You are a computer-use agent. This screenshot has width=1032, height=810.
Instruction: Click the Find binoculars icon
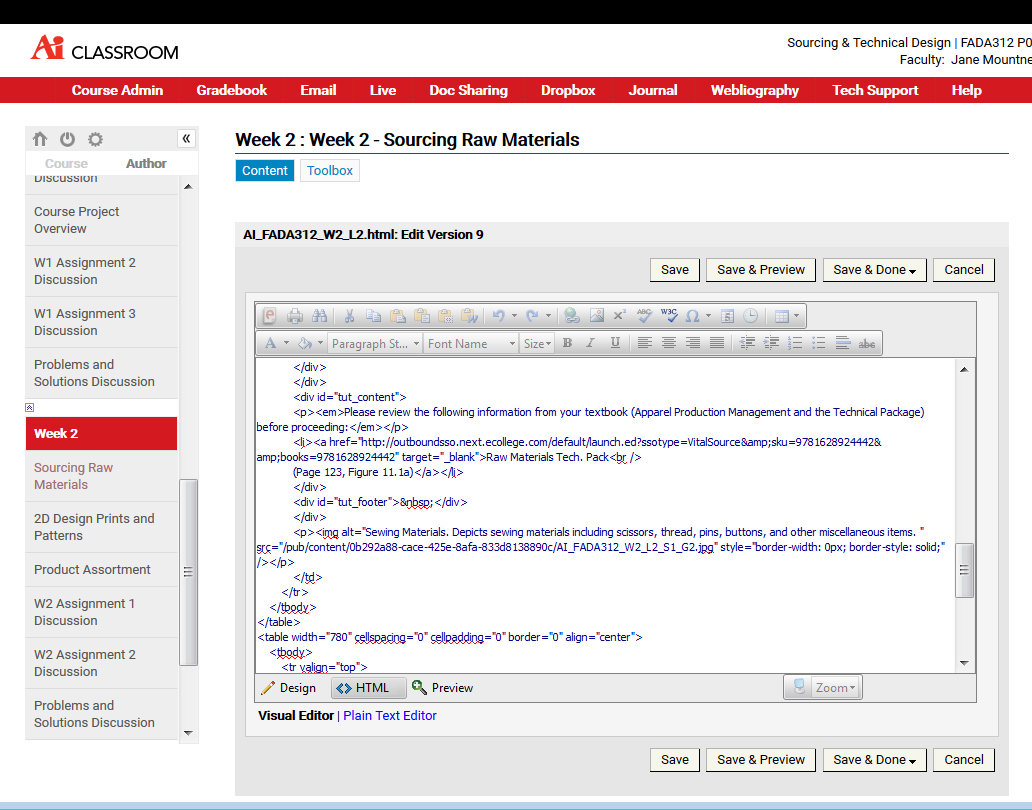point(319,316)
